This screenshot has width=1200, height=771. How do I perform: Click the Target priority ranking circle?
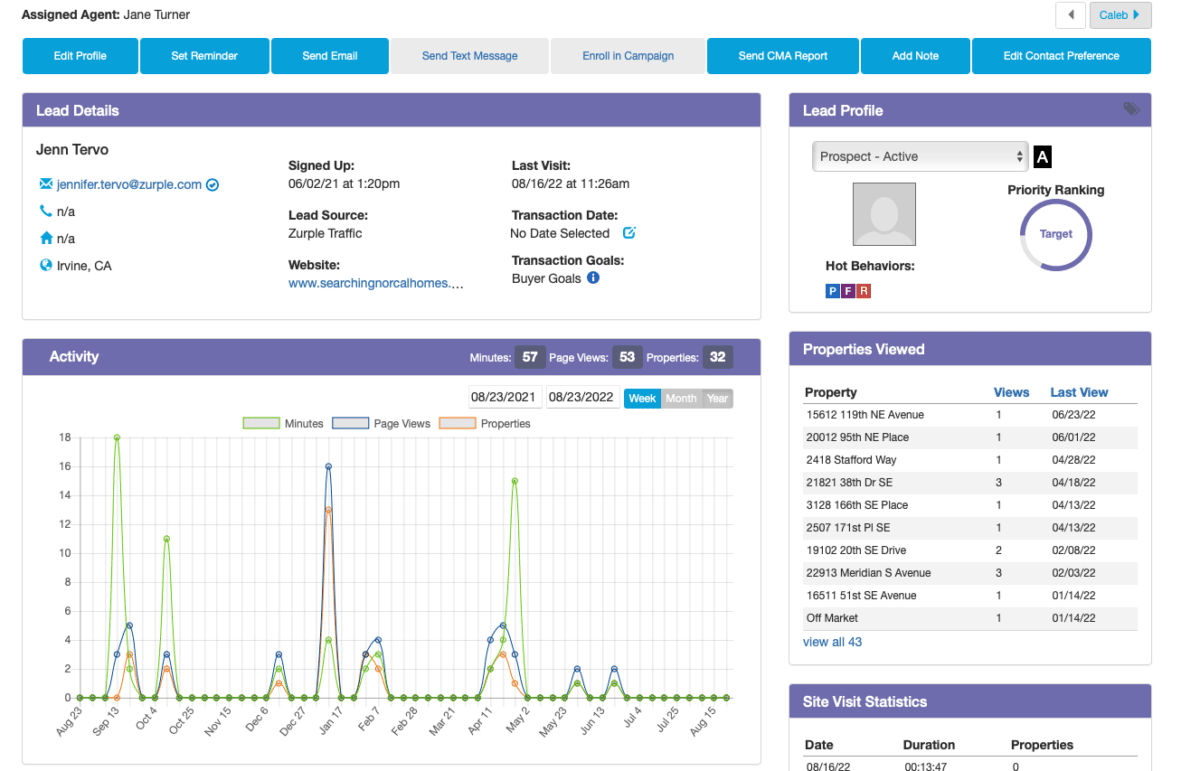click(1056, 234)
